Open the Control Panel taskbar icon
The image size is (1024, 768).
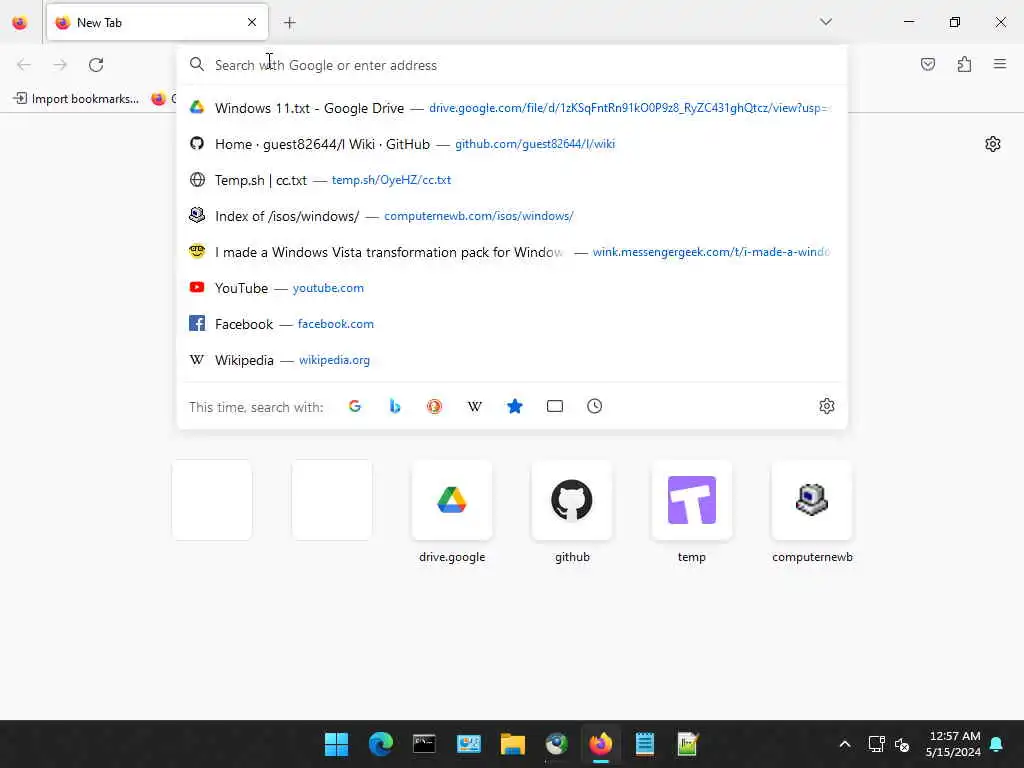[x=469, y=744]
